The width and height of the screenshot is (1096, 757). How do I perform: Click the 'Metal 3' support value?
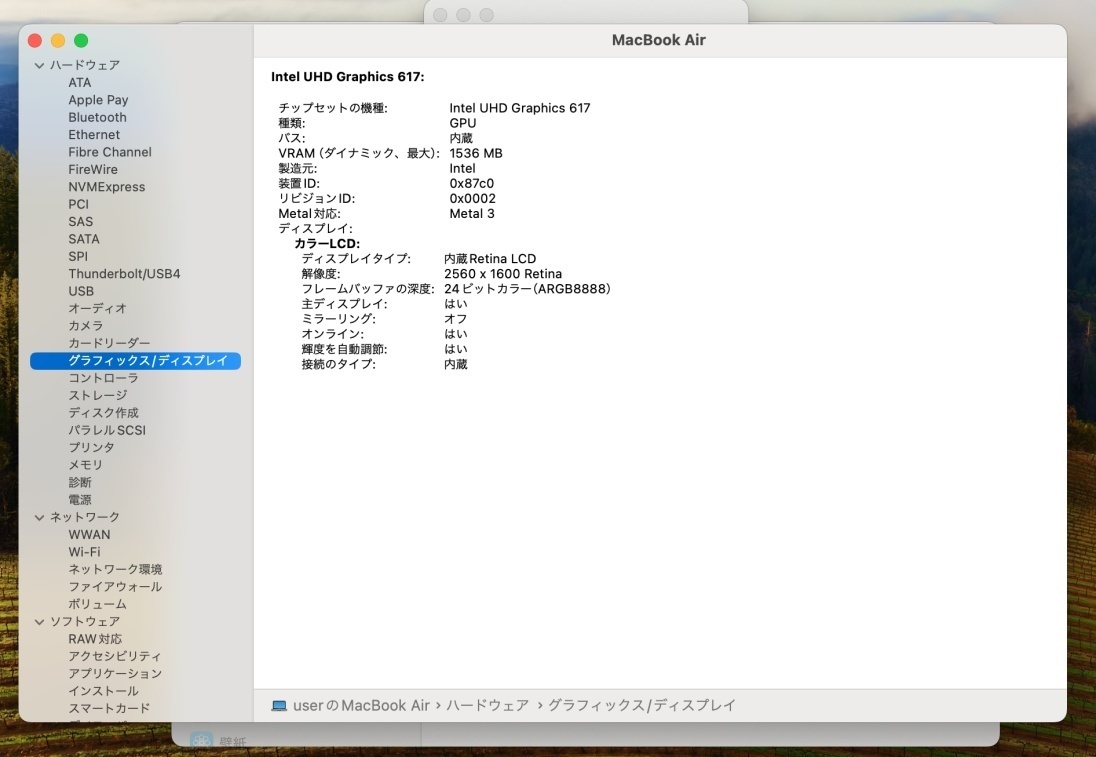tap(472, 214)
